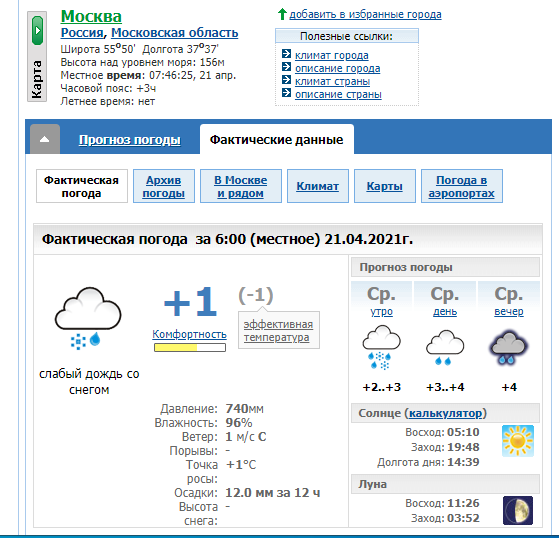559x538 pixels.
Task: Click the day length value 14:39
Action: coord(463,462)
